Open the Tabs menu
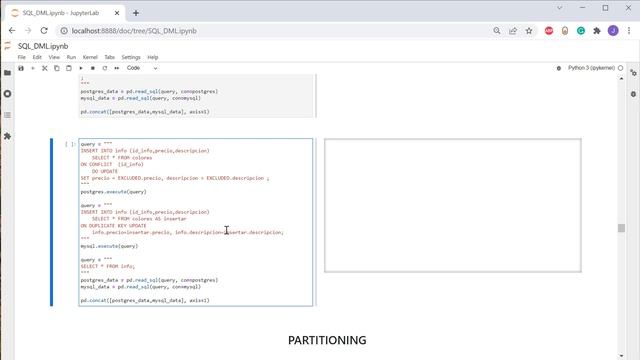 click(x=109, y=57)
